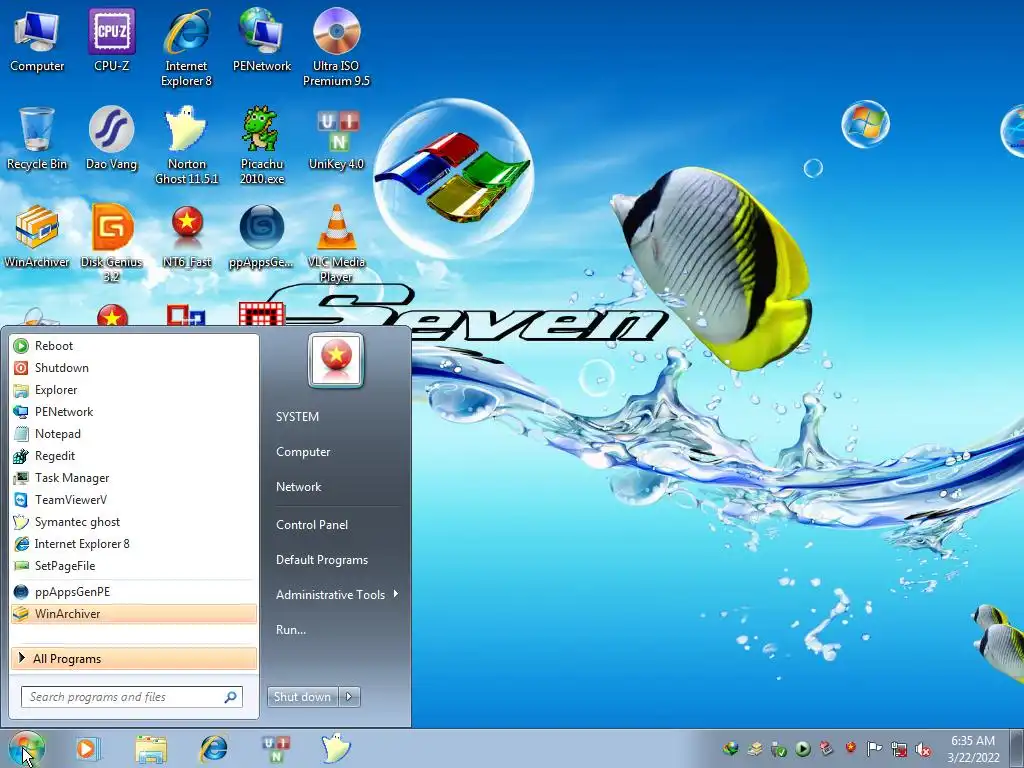Open the file explorer taskbar icon
Viewport: 1024px width, 768px height.
151,748
